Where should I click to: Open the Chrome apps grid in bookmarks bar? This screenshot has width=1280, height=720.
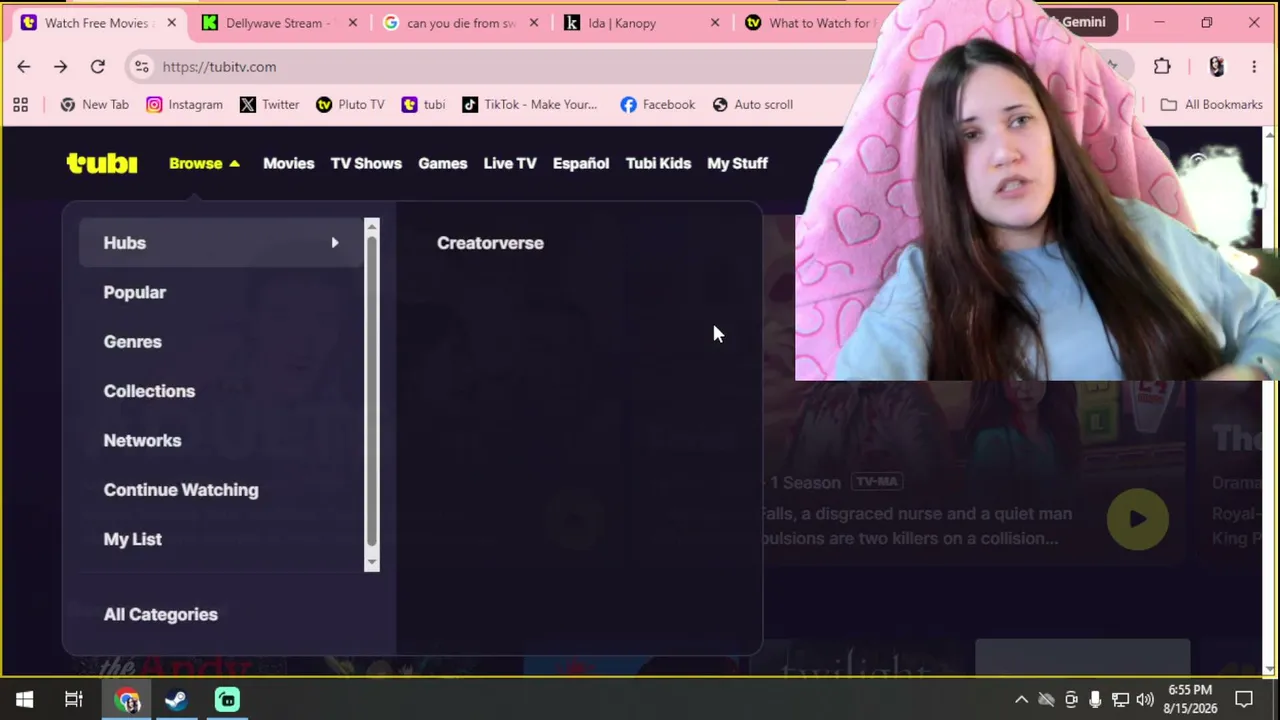[21, 104]
